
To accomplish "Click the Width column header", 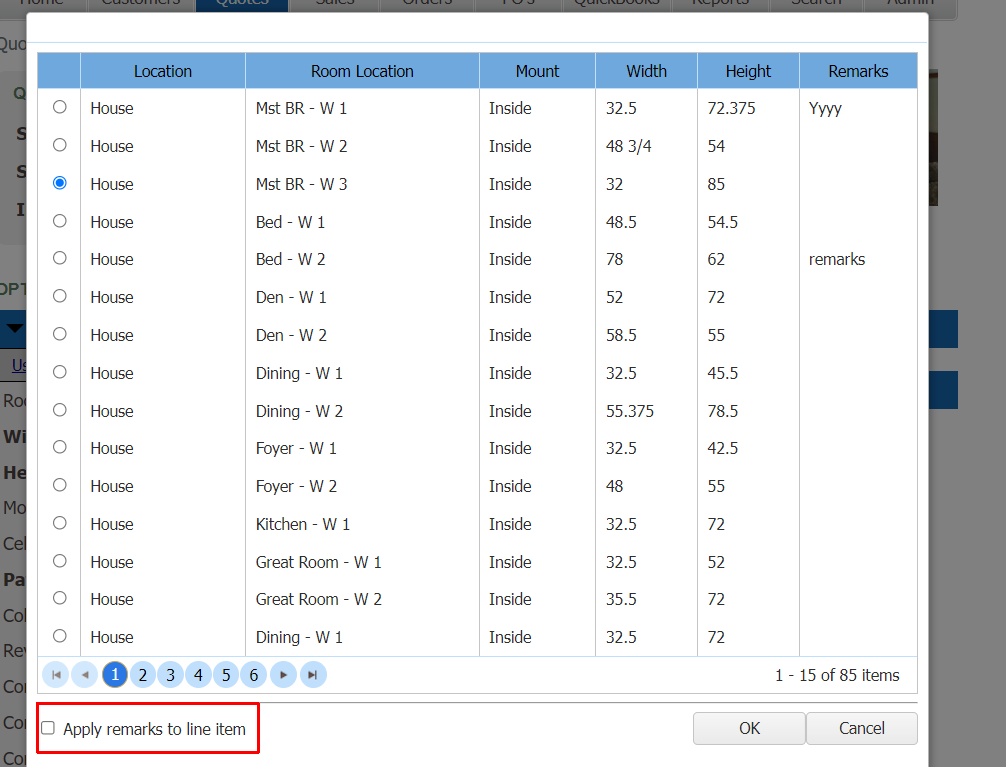I will pos(647,71).
